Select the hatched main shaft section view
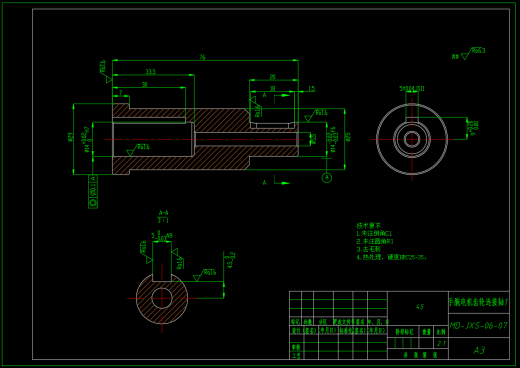The width and height of the screenshot is (520, 368). (205, 139)
